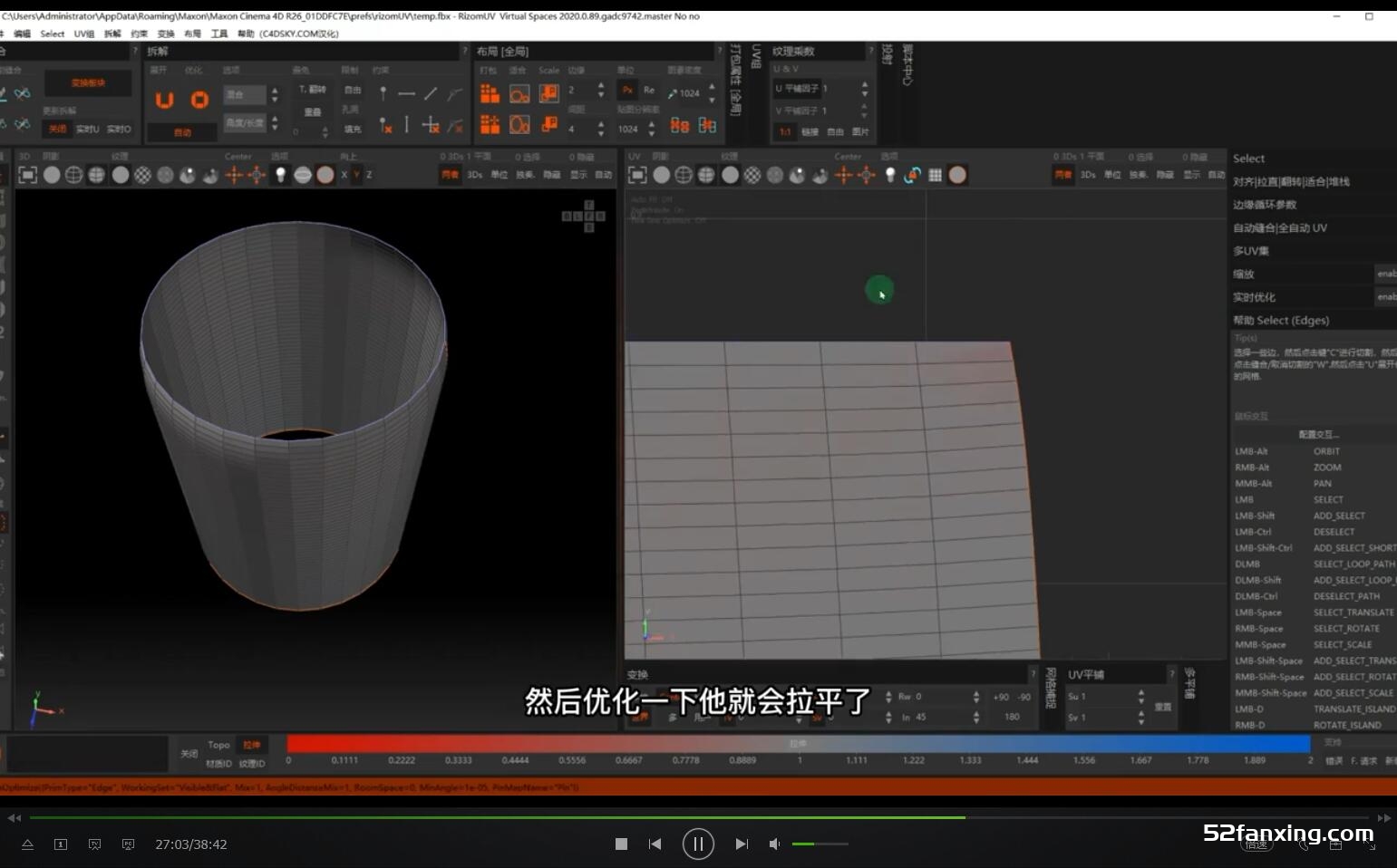Screen dimensions: 1397x868
Task: Pause the video playback
Action: coord(698,844)
